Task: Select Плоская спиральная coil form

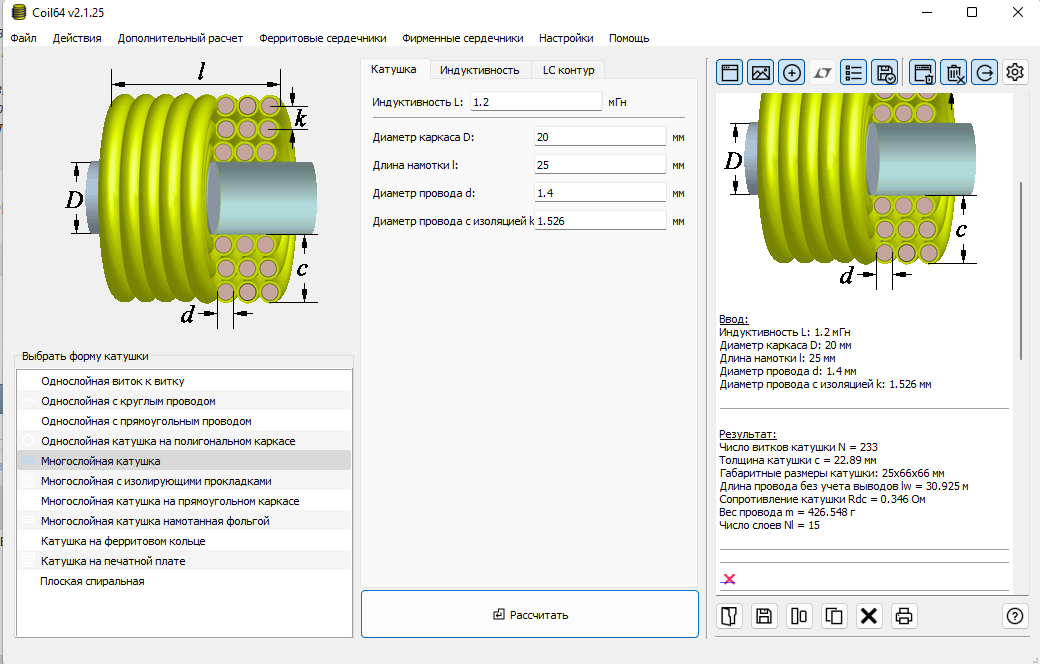Action: [184, 580]
